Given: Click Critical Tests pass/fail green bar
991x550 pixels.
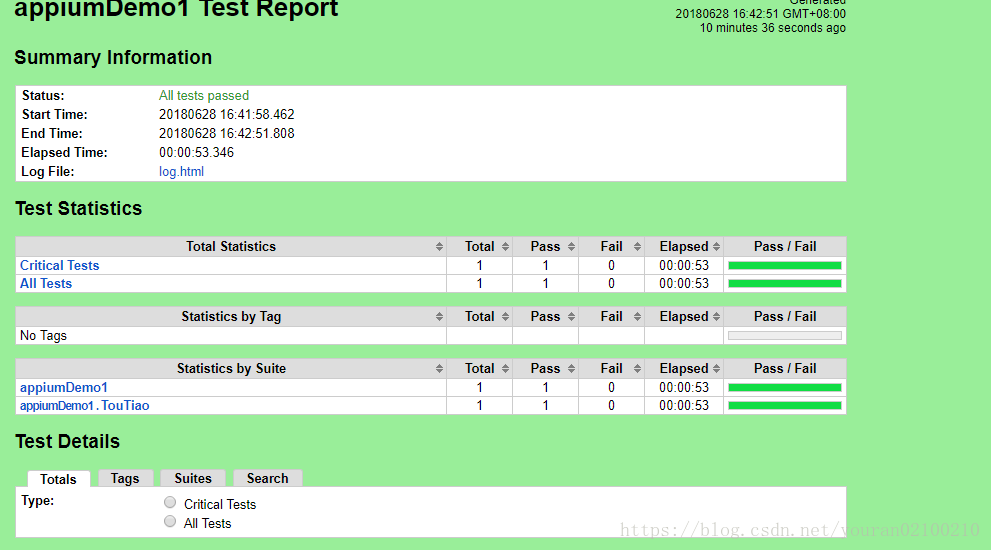Looking at the screenshot, I should (785, 266).
